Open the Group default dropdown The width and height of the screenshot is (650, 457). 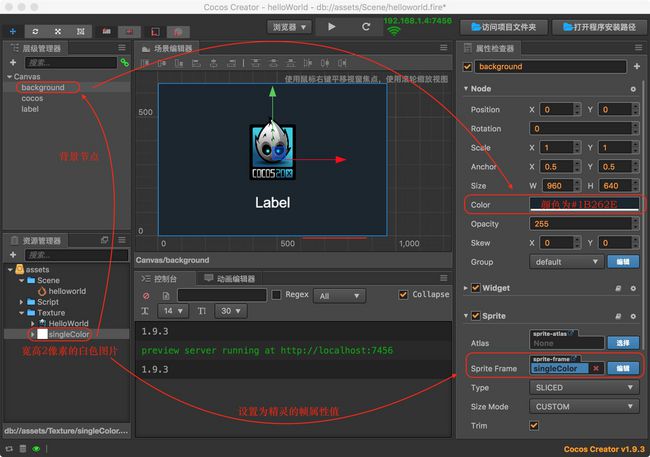coord(566,262)
